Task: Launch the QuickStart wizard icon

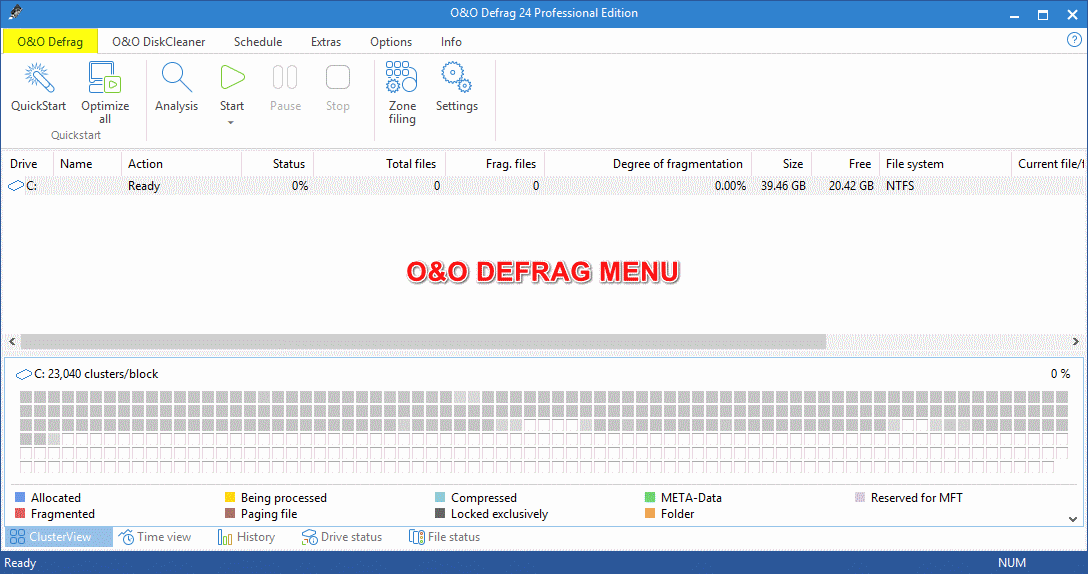Action: click(39, 78)
